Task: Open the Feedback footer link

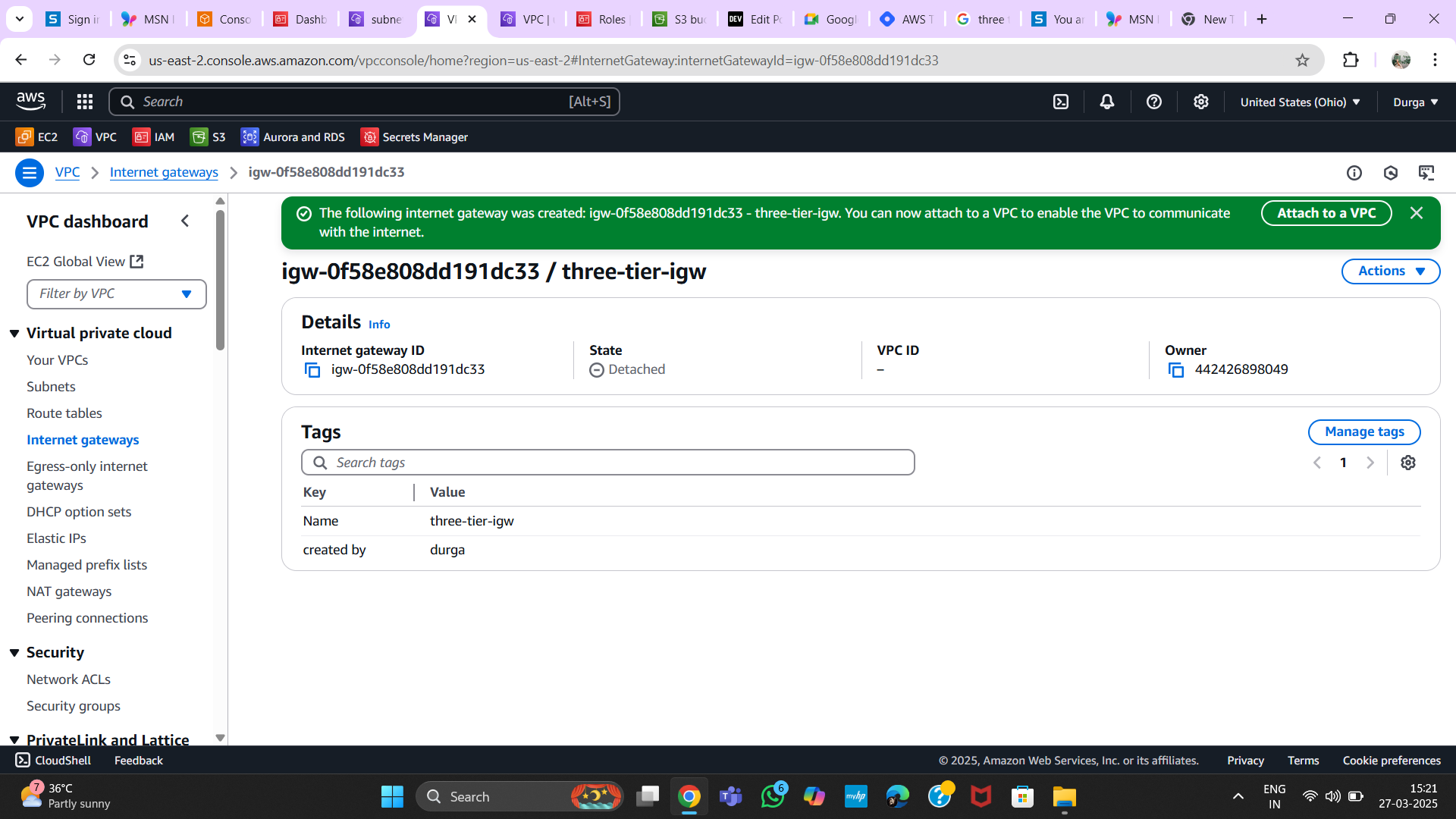Action: click(x=139, y=761)
